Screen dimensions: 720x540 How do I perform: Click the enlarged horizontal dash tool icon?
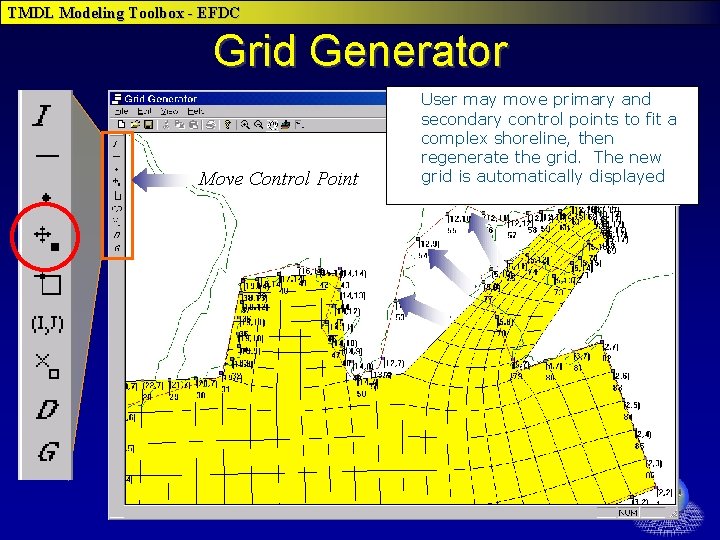pos(47,156)
